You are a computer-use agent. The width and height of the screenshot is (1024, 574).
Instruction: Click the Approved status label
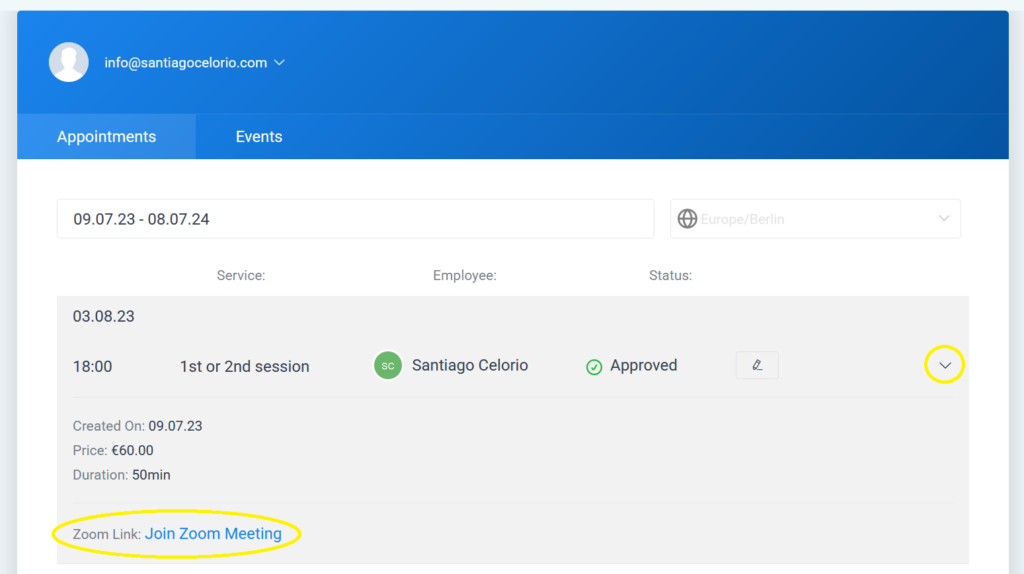[643, 365]
